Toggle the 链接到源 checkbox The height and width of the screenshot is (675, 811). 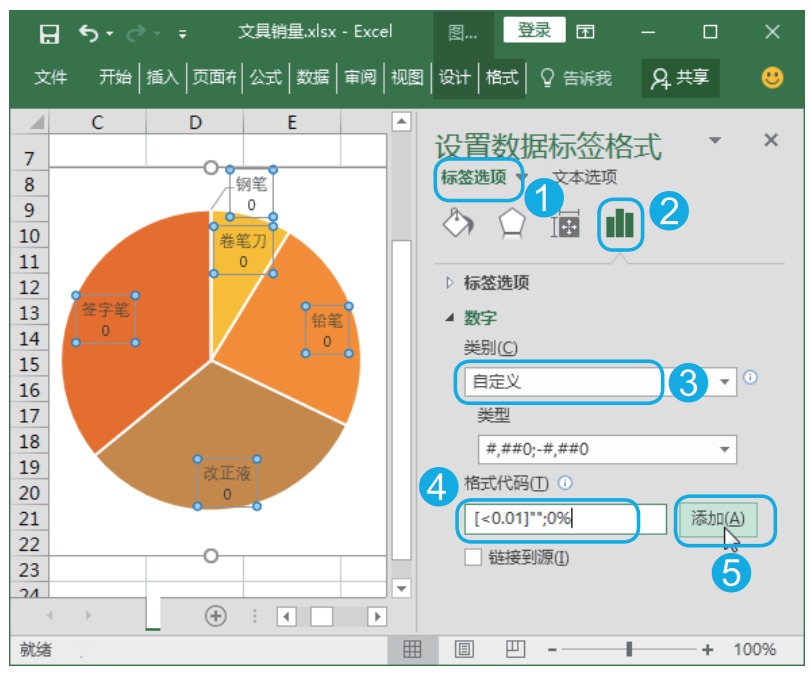[x=473, y=558]
